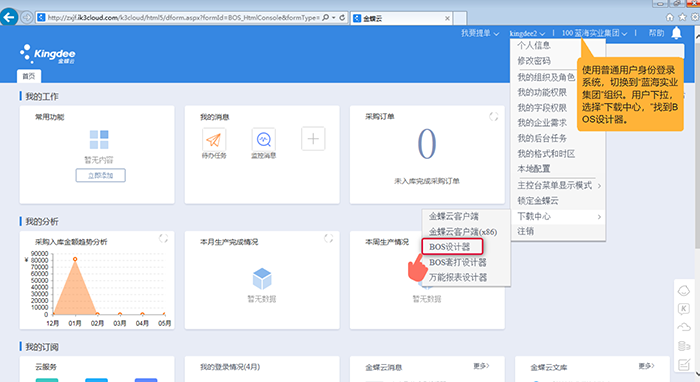The width and height of the screenshot is (700, 382).
Task: Click the browser back arrow button
Action: [9, 17]
